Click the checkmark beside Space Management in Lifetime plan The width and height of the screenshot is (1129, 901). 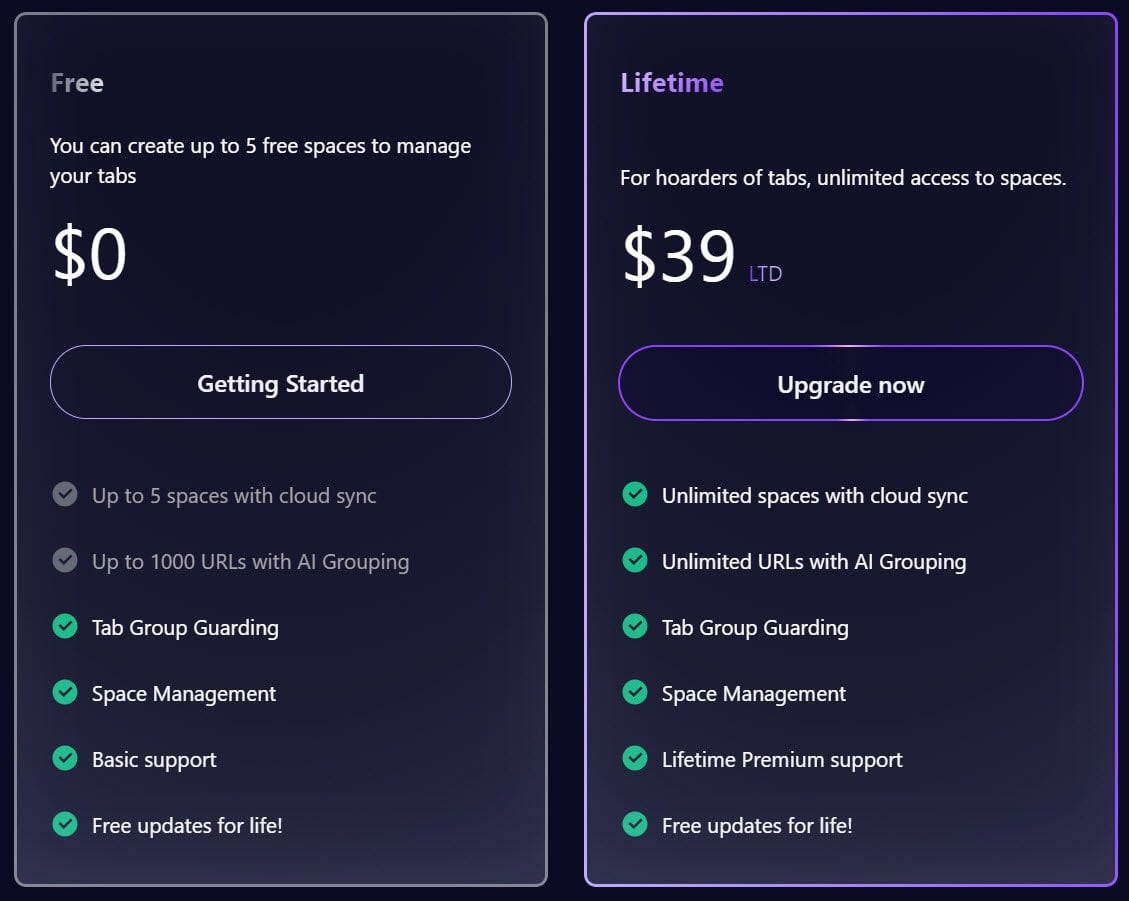tap(635, 693)
